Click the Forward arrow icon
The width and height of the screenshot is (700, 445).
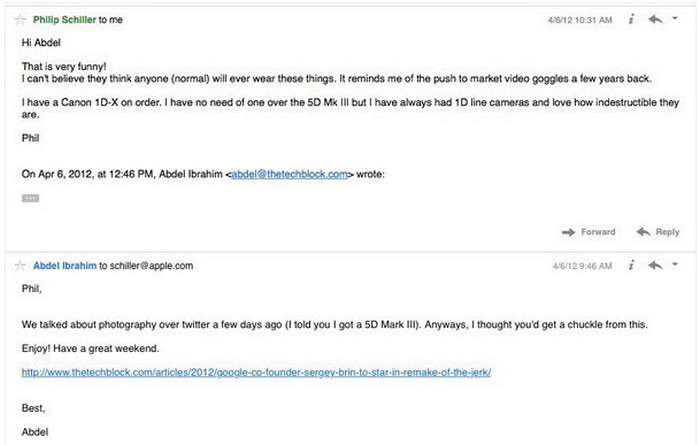[570, 232]
